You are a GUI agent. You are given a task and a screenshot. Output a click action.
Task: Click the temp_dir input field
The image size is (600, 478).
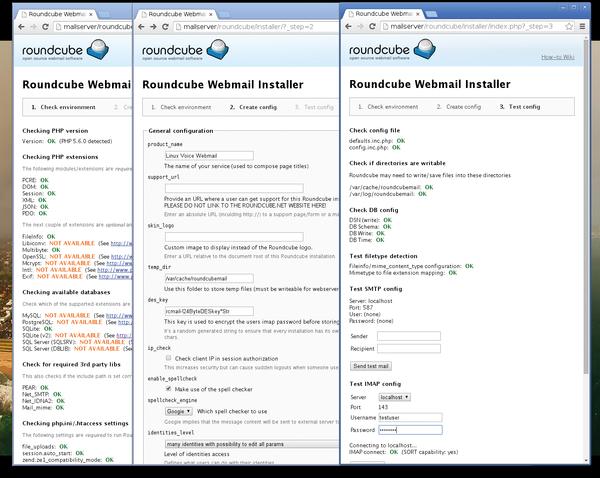(x=209, y=279)
